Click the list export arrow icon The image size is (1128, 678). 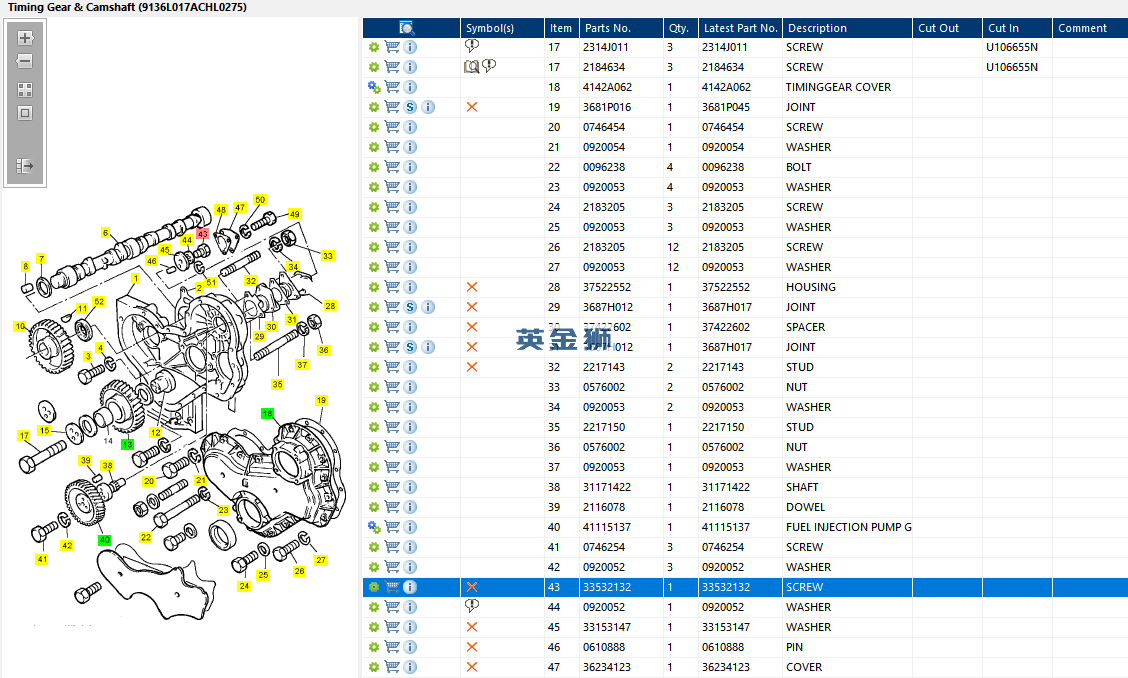tap(25, 166)
